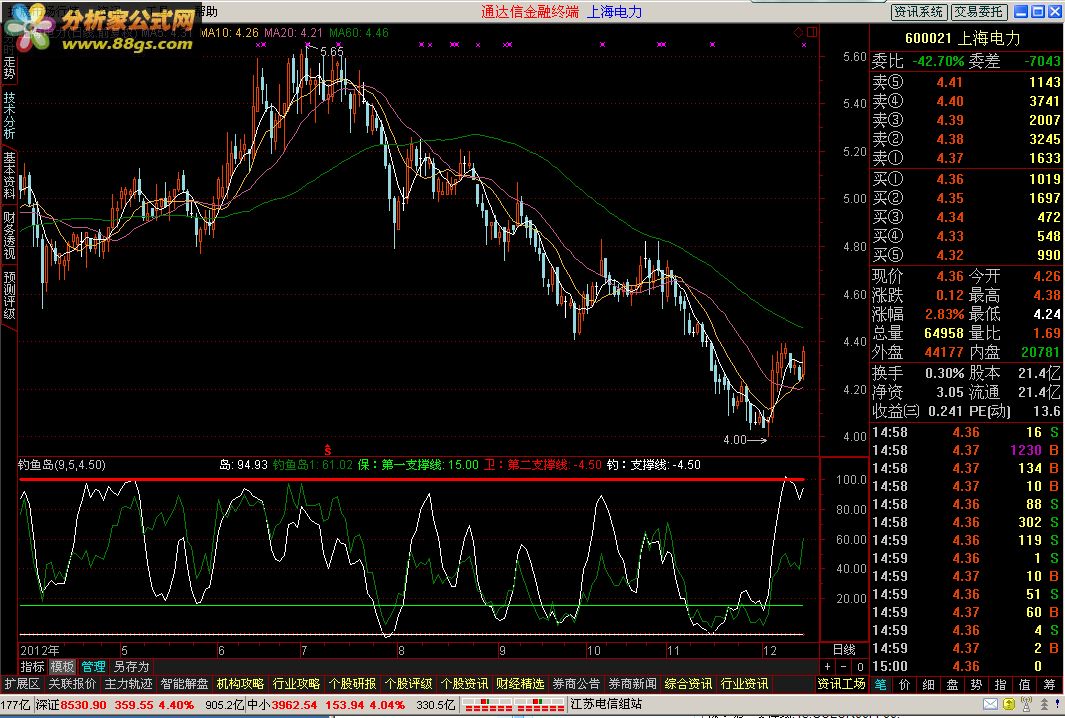Open the 资讯工场 tab
Screen dimensions: 1065x718
click(841, 684)
